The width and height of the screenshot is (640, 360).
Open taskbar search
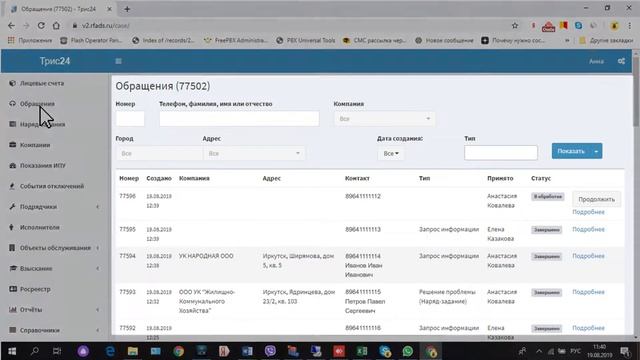click(35, 351)
